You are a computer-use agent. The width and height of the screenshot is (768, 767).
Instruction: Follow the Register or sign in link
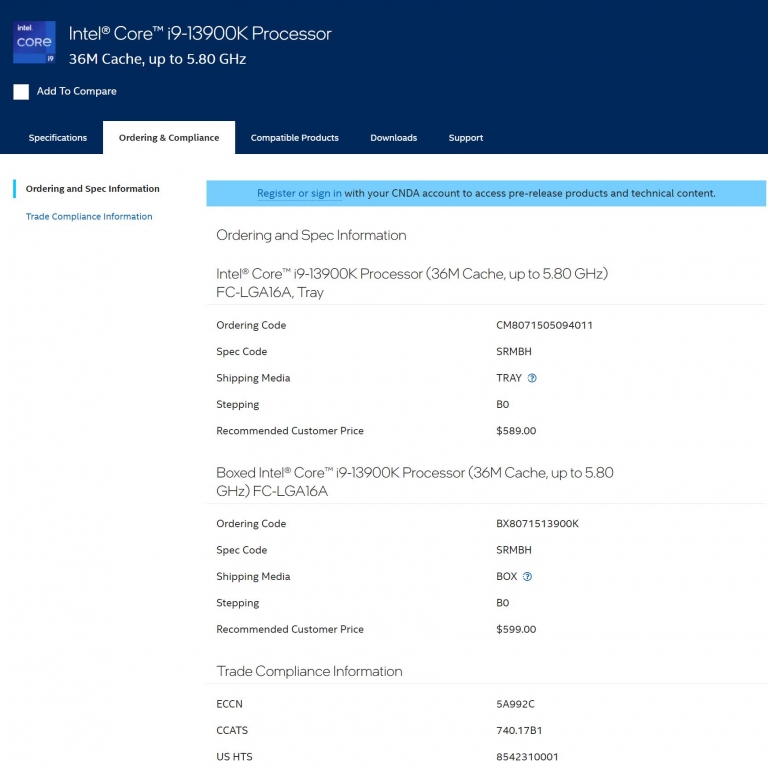tap(299, 193)
